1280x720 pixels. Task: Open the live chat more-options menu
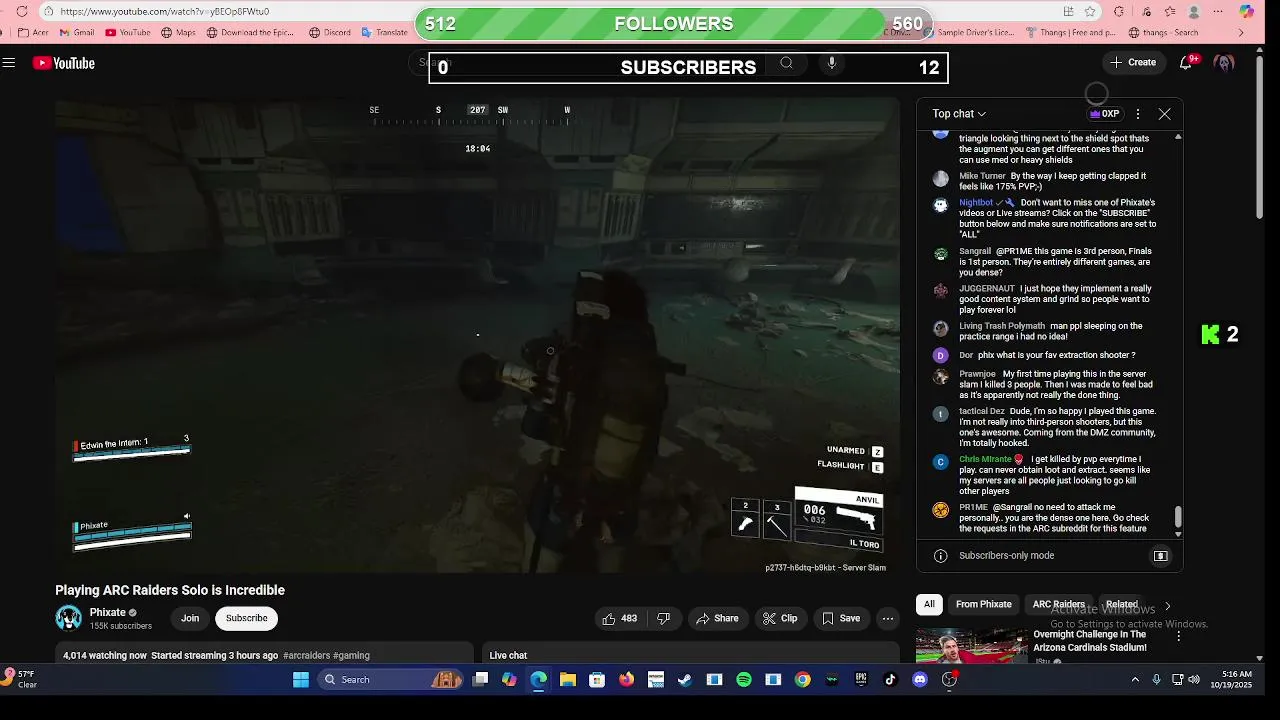coord(1138,114)
